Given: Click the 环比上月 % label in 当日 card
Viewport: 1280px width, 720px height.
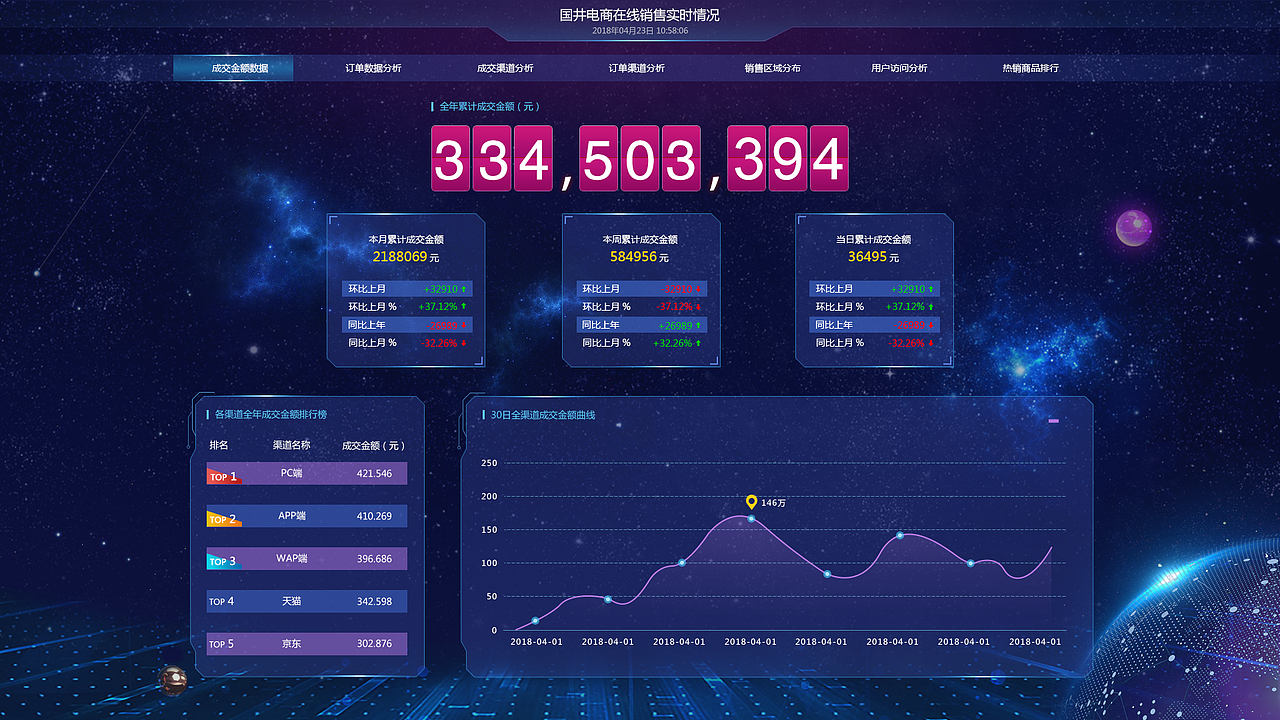Looking at the screenshot, I should (x=839, y=307).
